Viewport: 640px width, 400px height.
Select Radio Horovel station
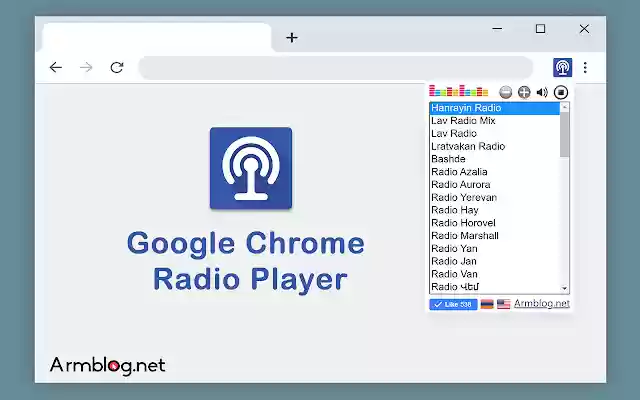point(495,223)
